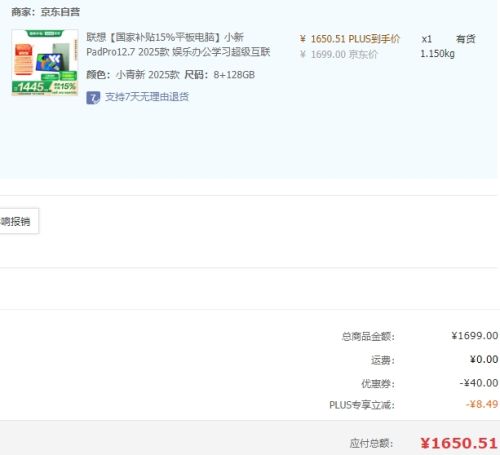500x455 pixels.
Task: Click the 优惠券 label in the summary
Action: (378, 383)
